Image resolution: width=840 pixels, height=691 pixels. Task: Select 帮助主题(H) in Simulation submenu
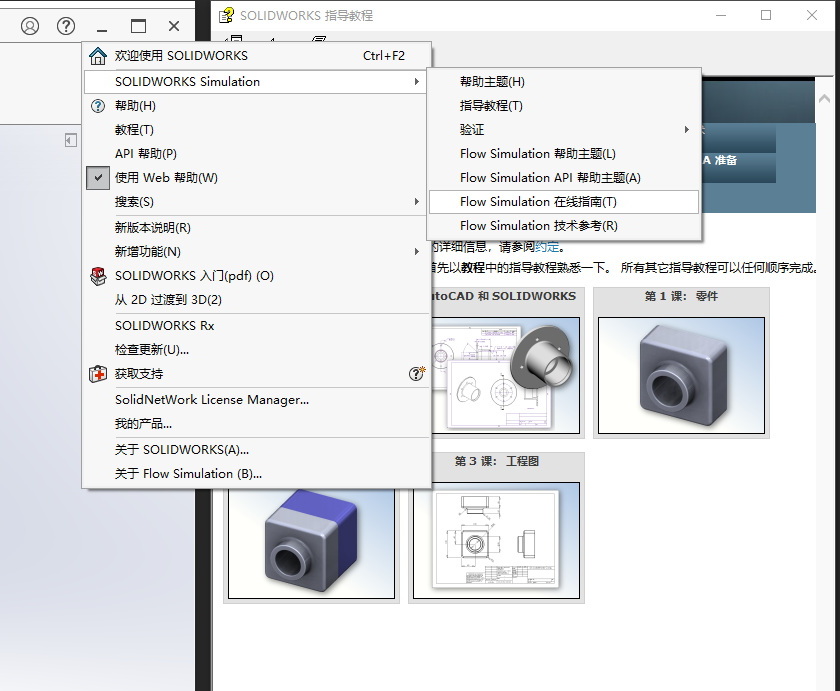564,81
